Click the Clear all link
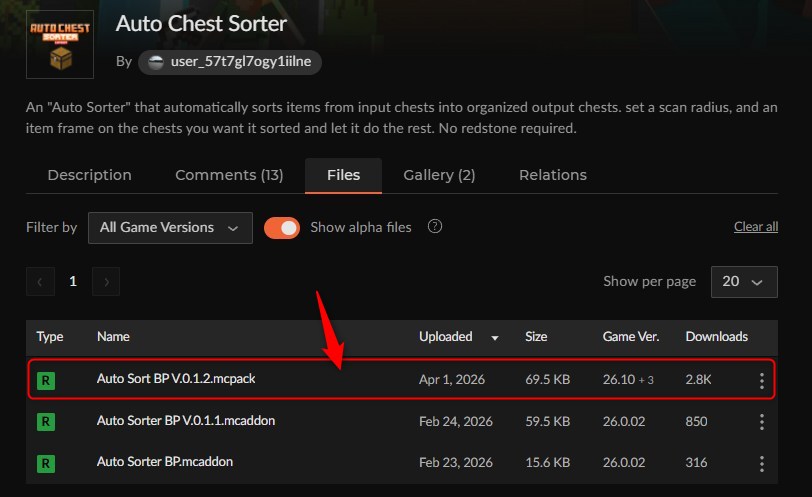The width and height of the screenshot is (812, 497). (x=756, y=227)
